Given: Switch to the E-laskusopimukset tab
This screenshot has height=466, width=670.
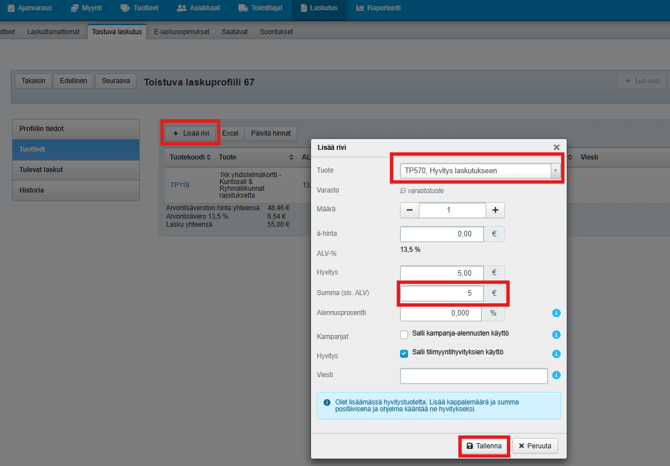Looking at the screenshot, I should click(182, 32).
